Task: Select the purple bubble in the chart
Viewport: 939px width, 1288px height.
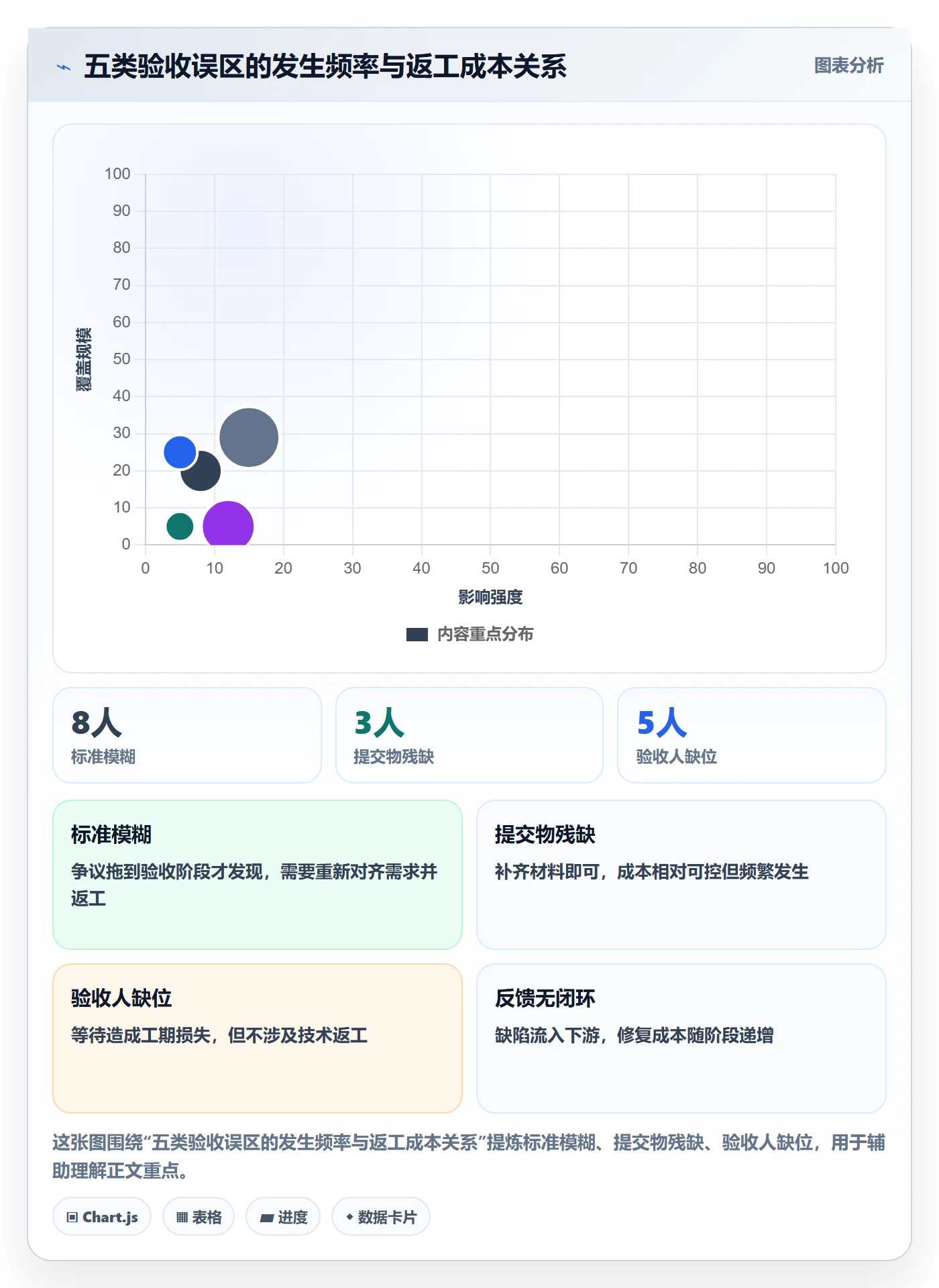Action: [228, 524]
